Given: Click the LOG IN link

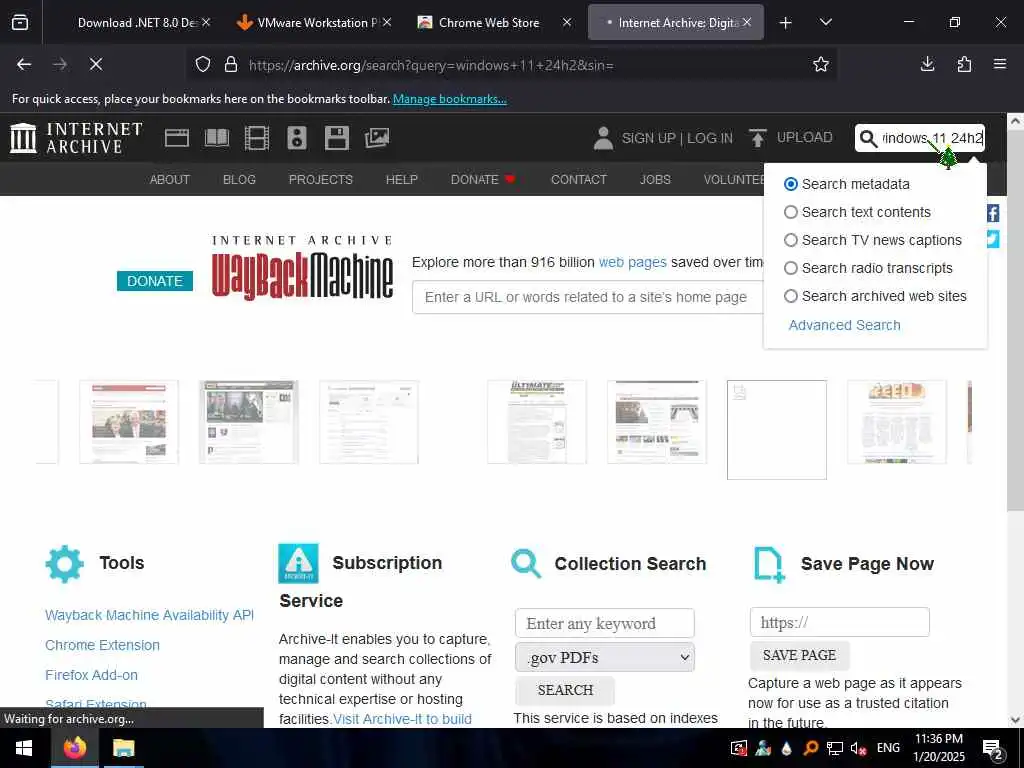Looking at the screenshot, I should tap(710, 138).
